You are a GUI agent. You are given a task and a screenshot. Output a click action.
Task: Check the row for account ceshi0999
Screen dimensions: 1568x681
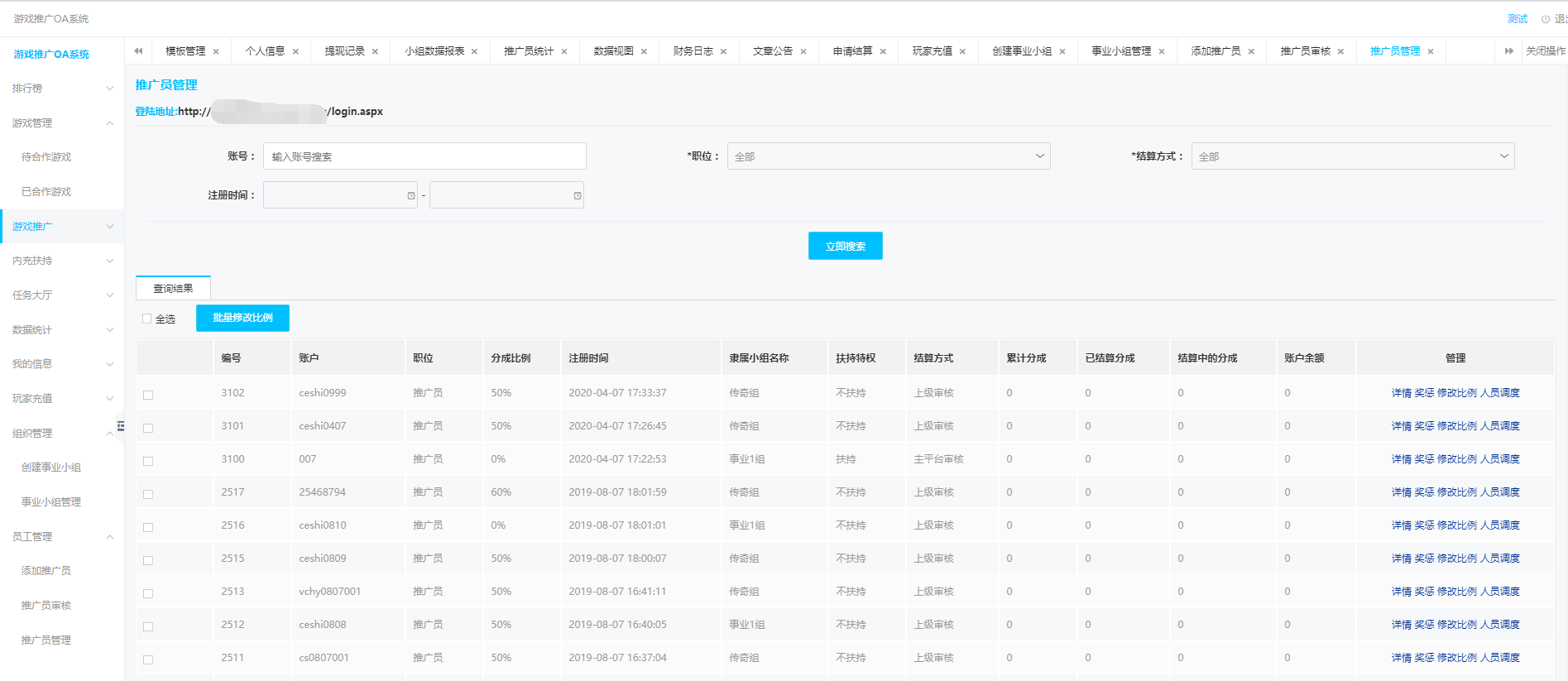point(148,395)
